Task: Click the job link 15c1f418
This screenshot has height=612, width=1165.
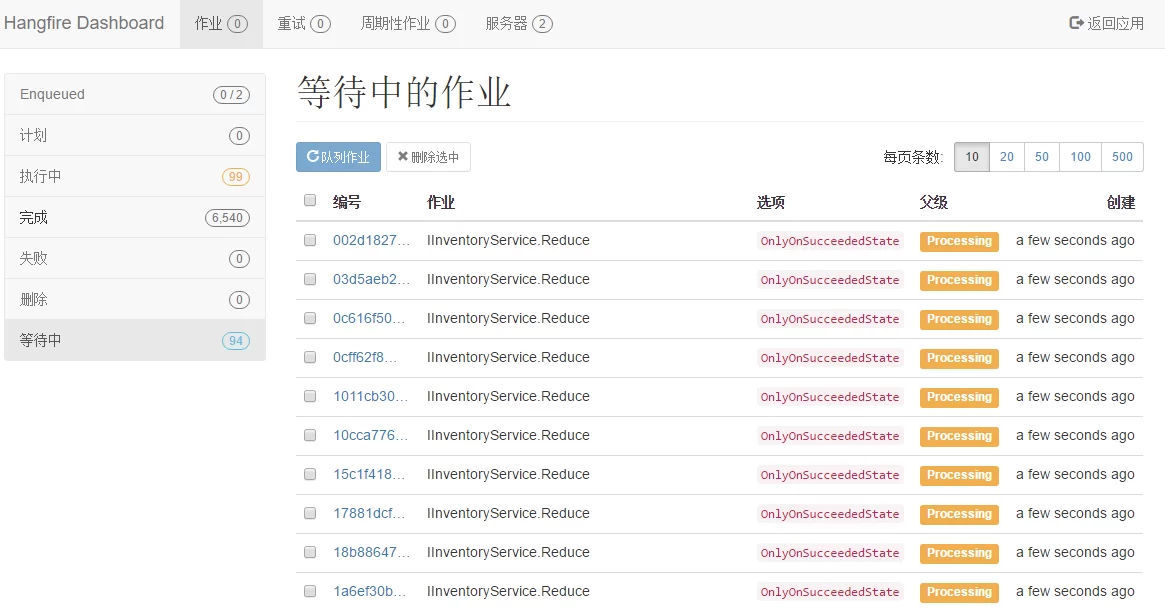Action: (x=367, y=474)
